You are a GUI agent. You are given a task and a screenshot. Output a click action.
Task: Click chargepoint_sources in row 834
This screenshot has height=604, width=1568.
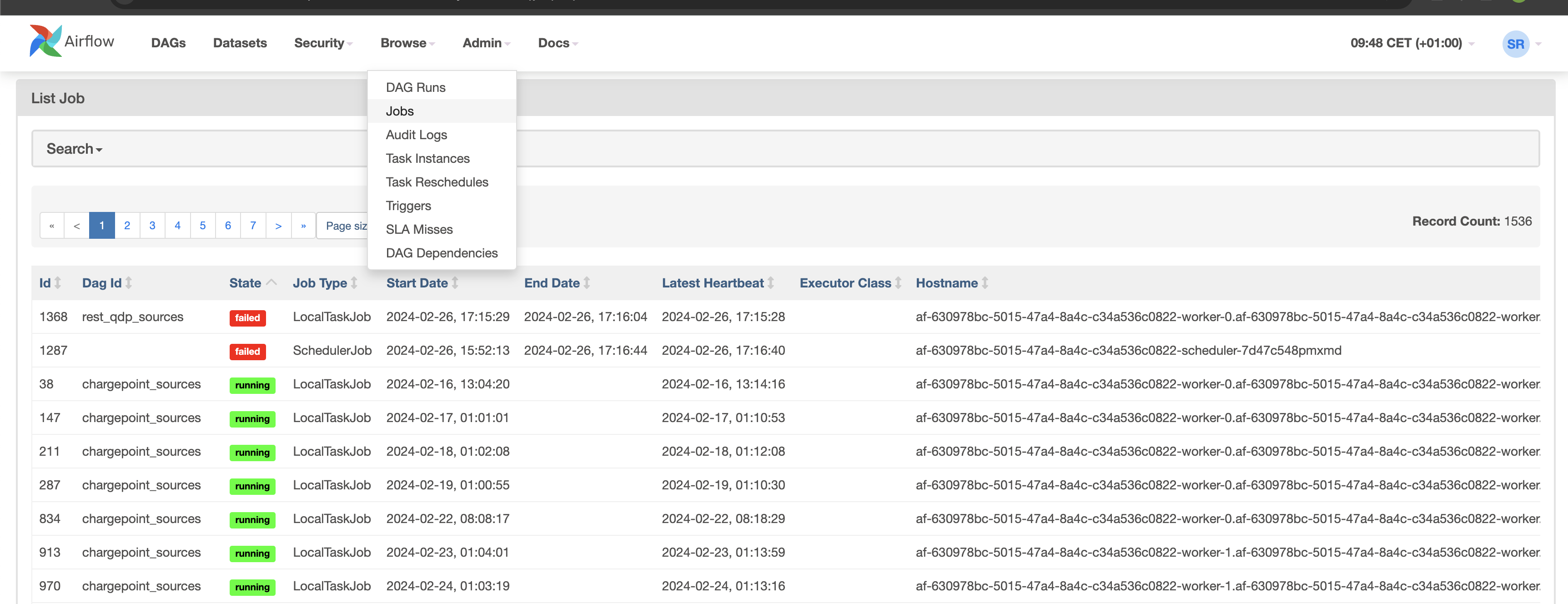[x=141, y=519]
